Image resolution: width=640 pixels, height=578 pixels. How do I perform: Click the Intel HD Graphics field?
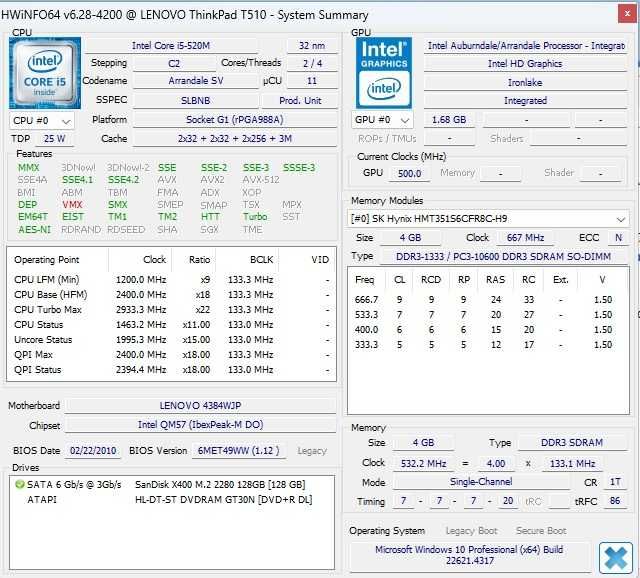(526, 64)
